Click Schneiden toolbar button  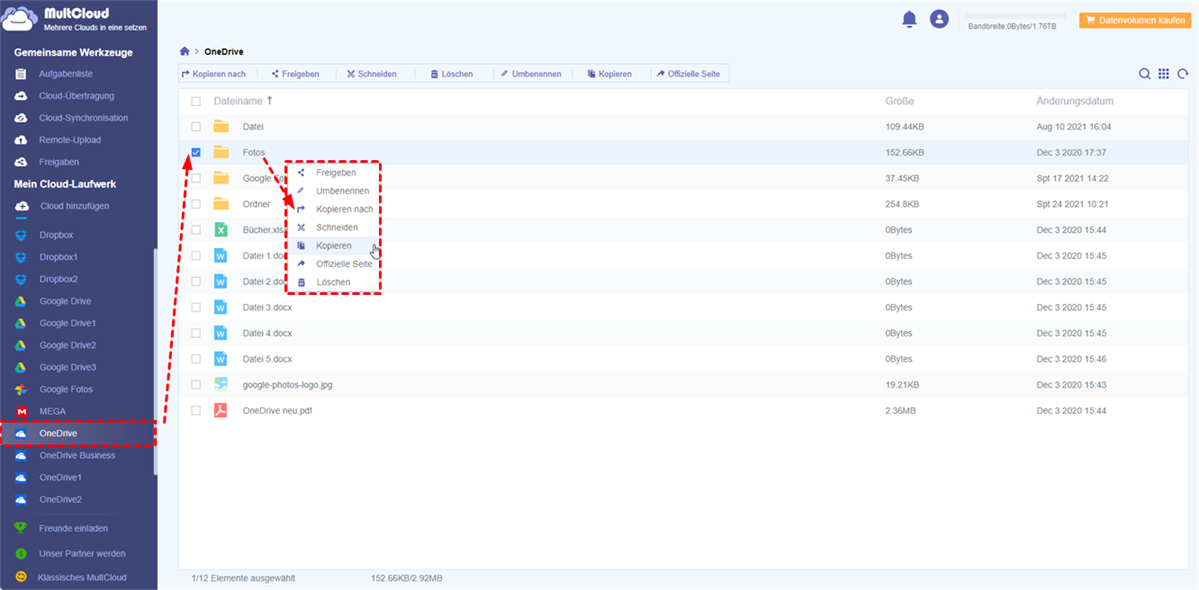[x=371, y=74]
